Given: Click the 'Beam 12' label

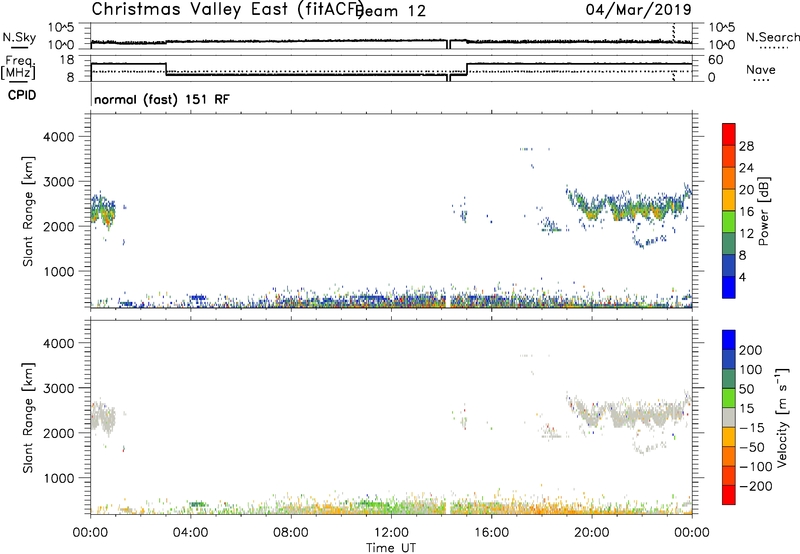Looking at the screenshot, I should (x=392, y=11).
